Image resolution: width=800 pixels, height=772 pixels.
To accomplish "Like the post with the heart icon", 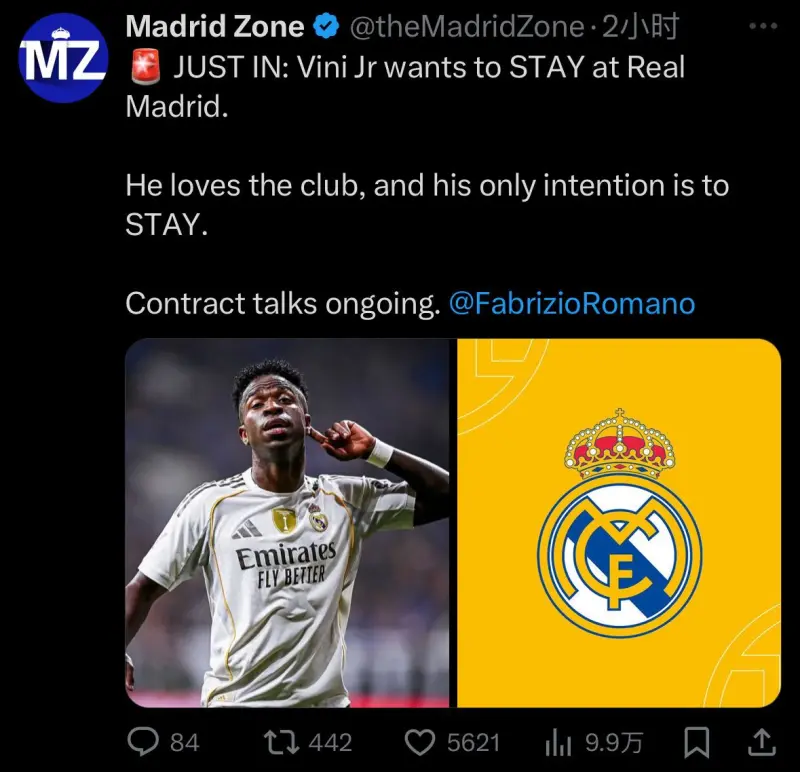I will [420, 742].
